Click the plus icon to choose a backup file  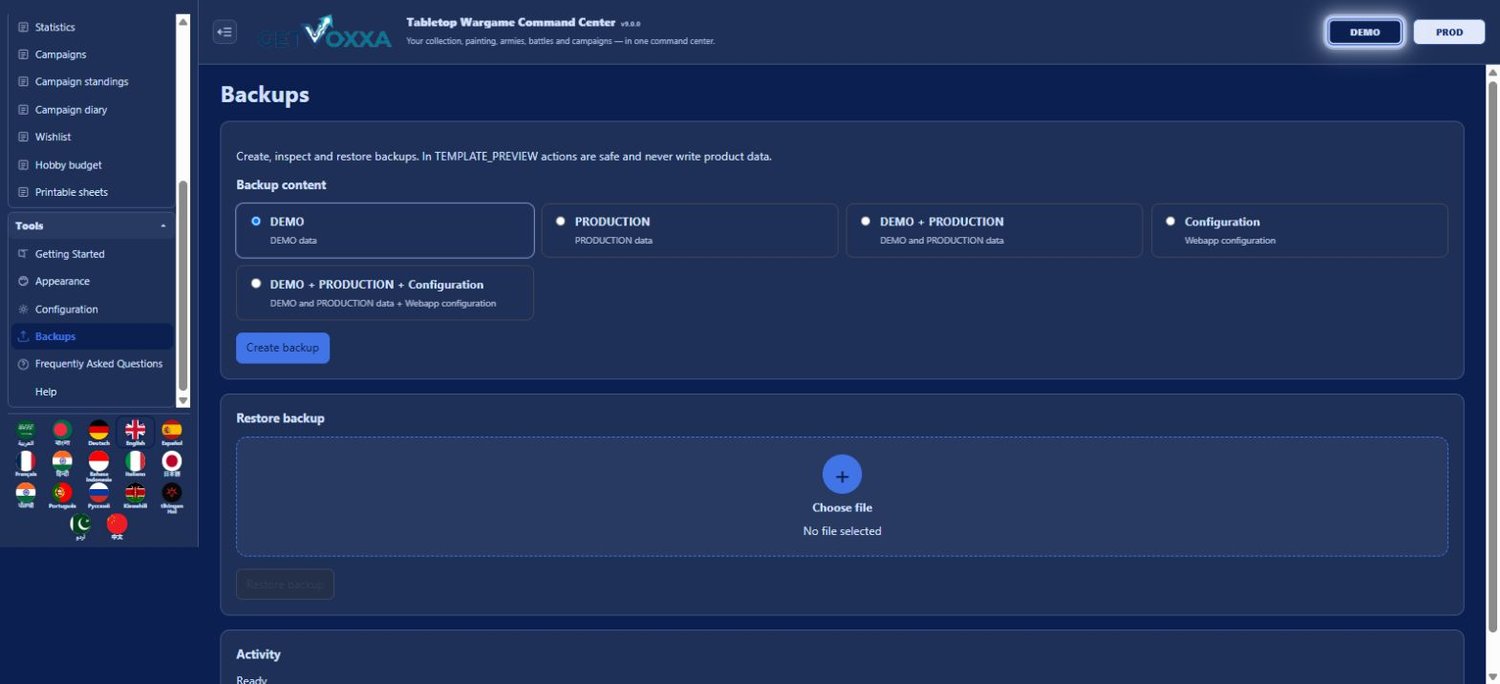tap(842, 475)
